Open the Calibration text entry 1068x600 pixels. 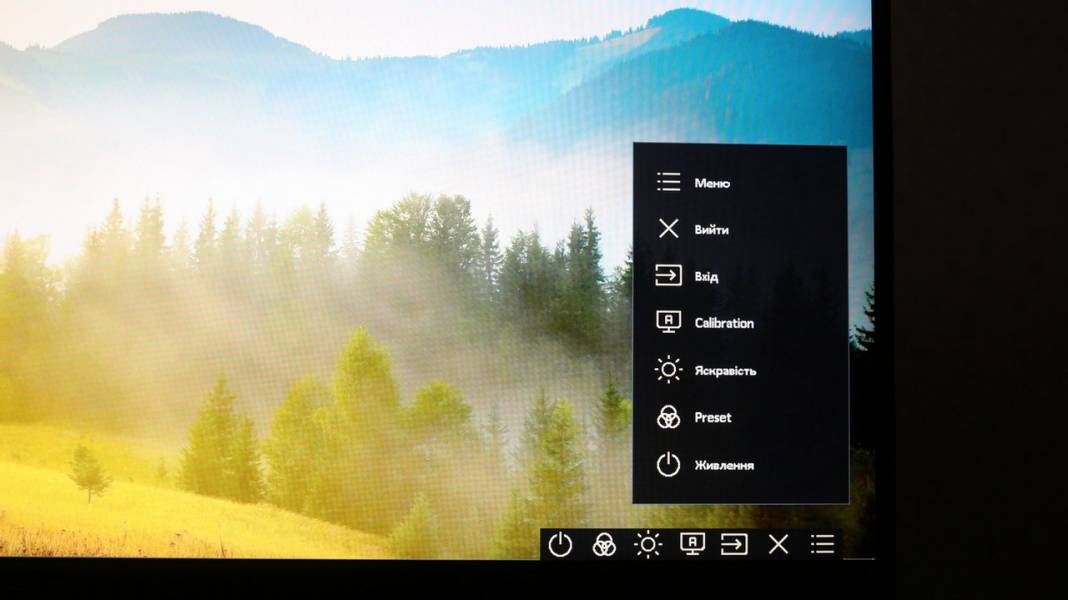[724, 323]
